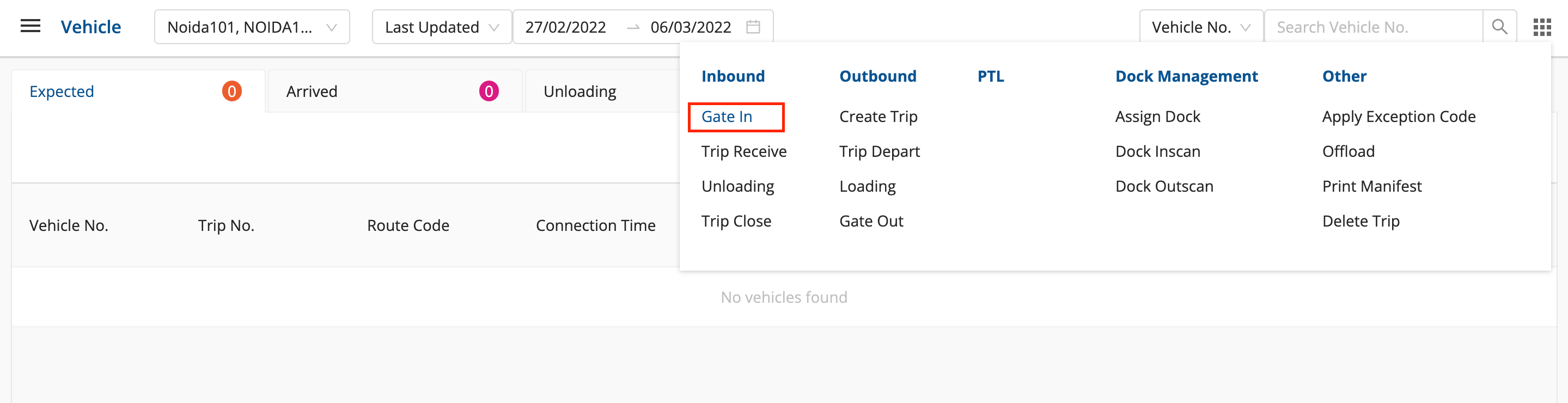Viewport: 1568px width, 403px height.
Task: Choose Apply Exception Code option
Action: click(x=1398, y=117)
